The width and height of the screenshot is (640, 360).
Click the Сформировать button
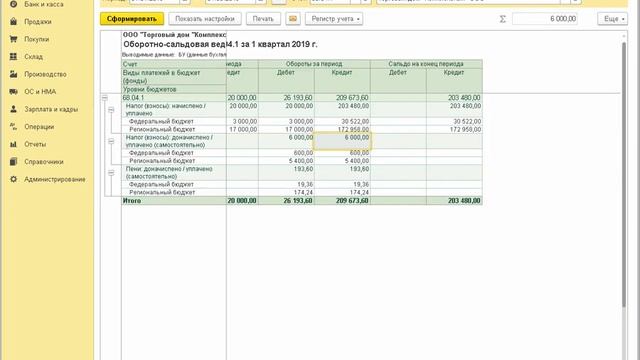132,19
